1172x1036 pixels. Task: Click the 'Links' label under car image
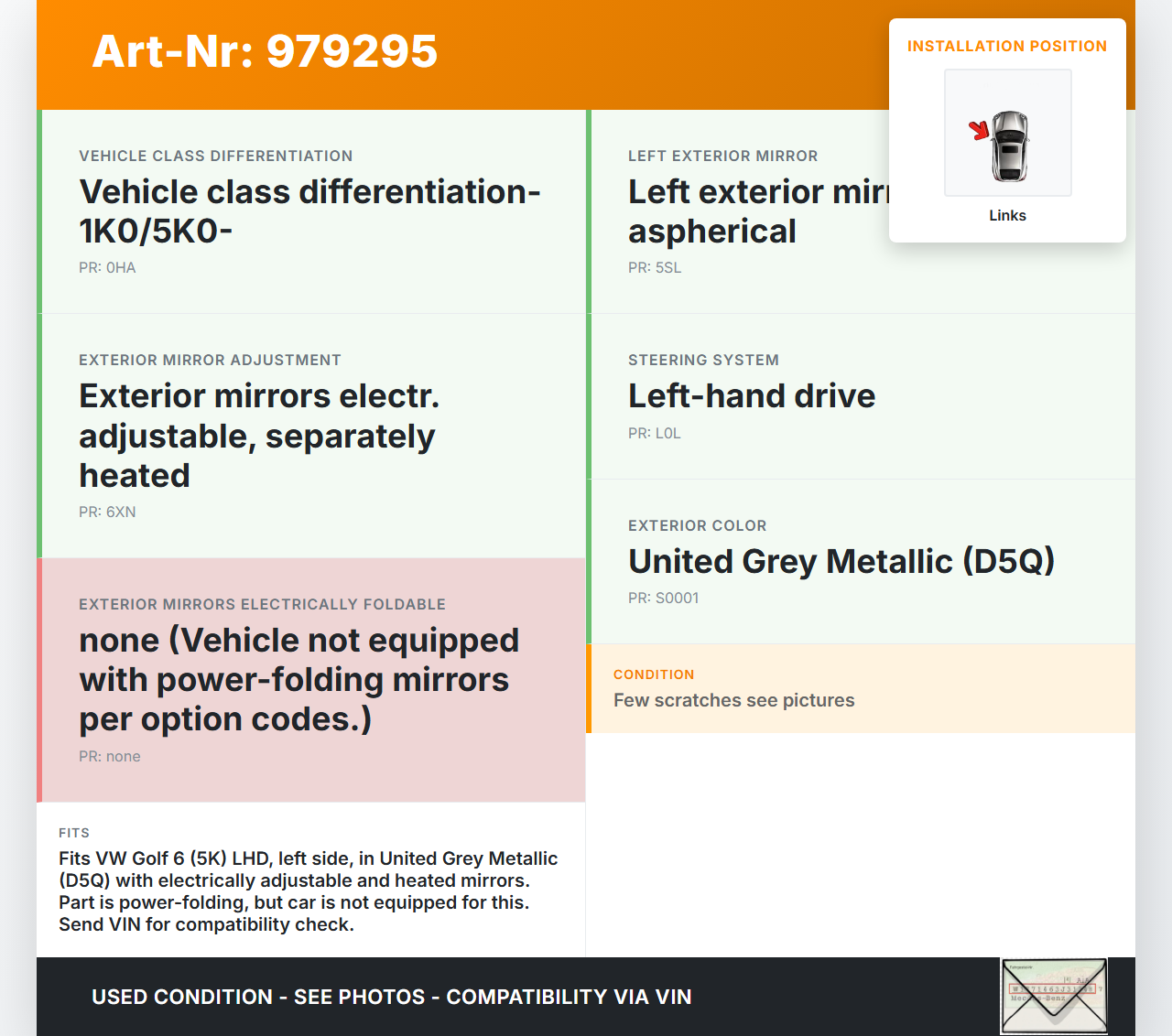[x=1007, y=215]
